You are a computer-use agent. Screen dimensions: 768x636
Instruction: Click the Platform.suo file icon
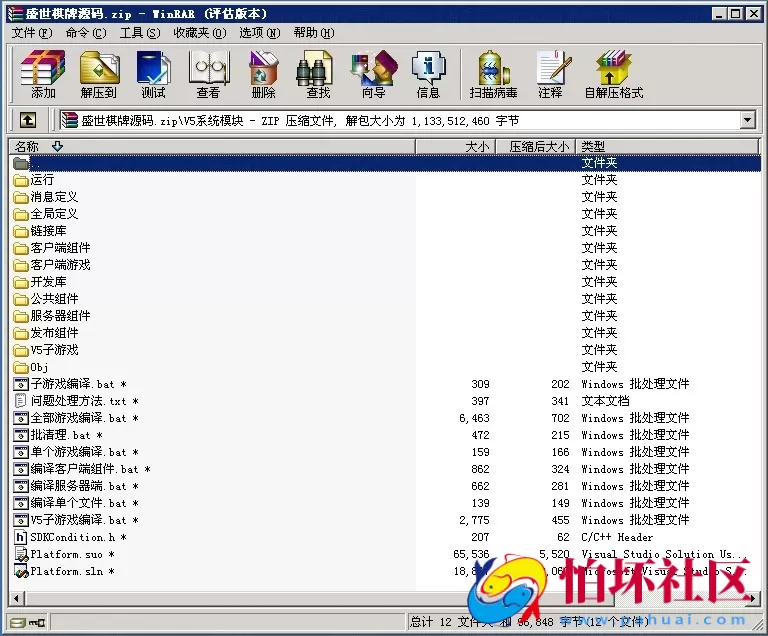(21, 554)
